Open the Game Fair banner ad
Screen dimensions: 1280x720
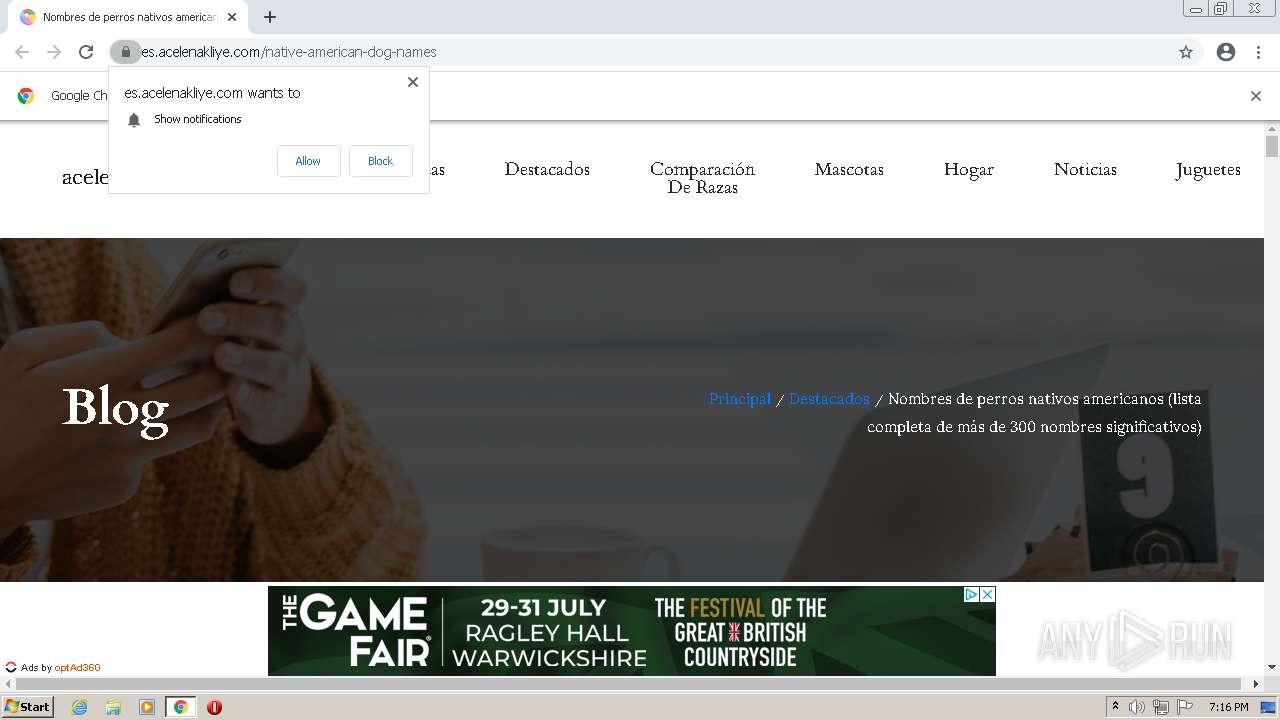pyautogui.click(x=632, y=631)
